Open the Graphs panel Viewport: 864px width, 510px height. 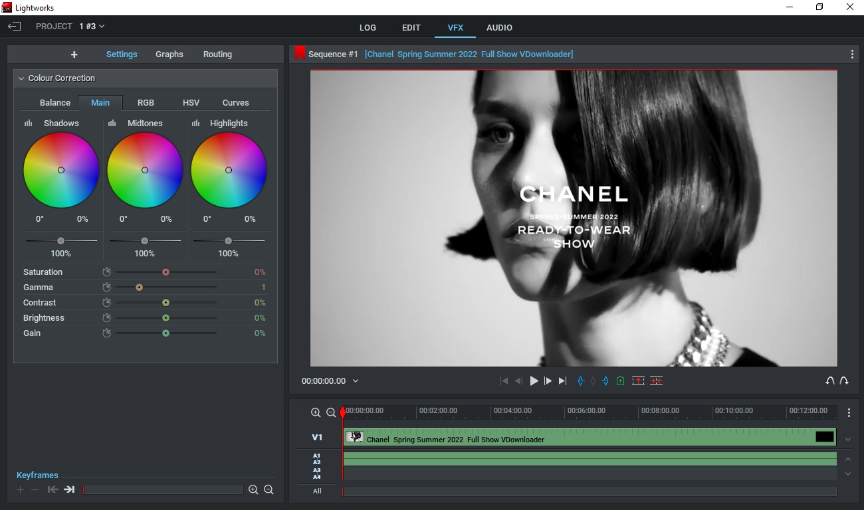click(x=169, y=54)
